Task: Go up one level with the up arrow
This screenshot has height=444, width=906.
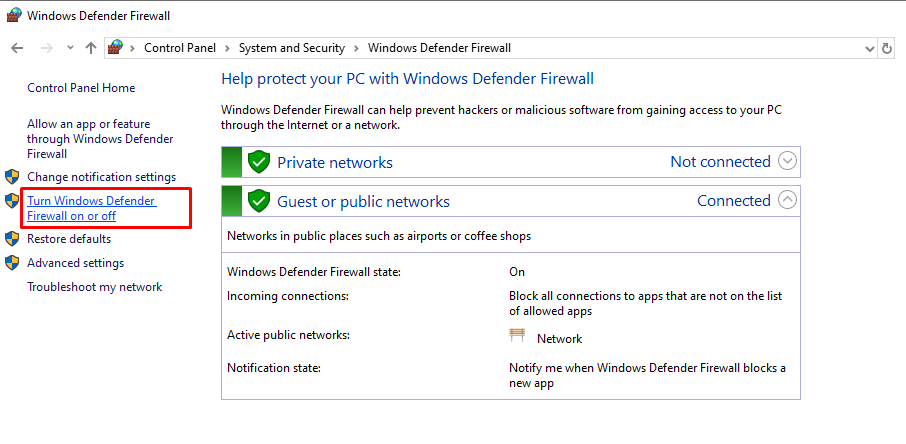Action: (x=91, y=48)
